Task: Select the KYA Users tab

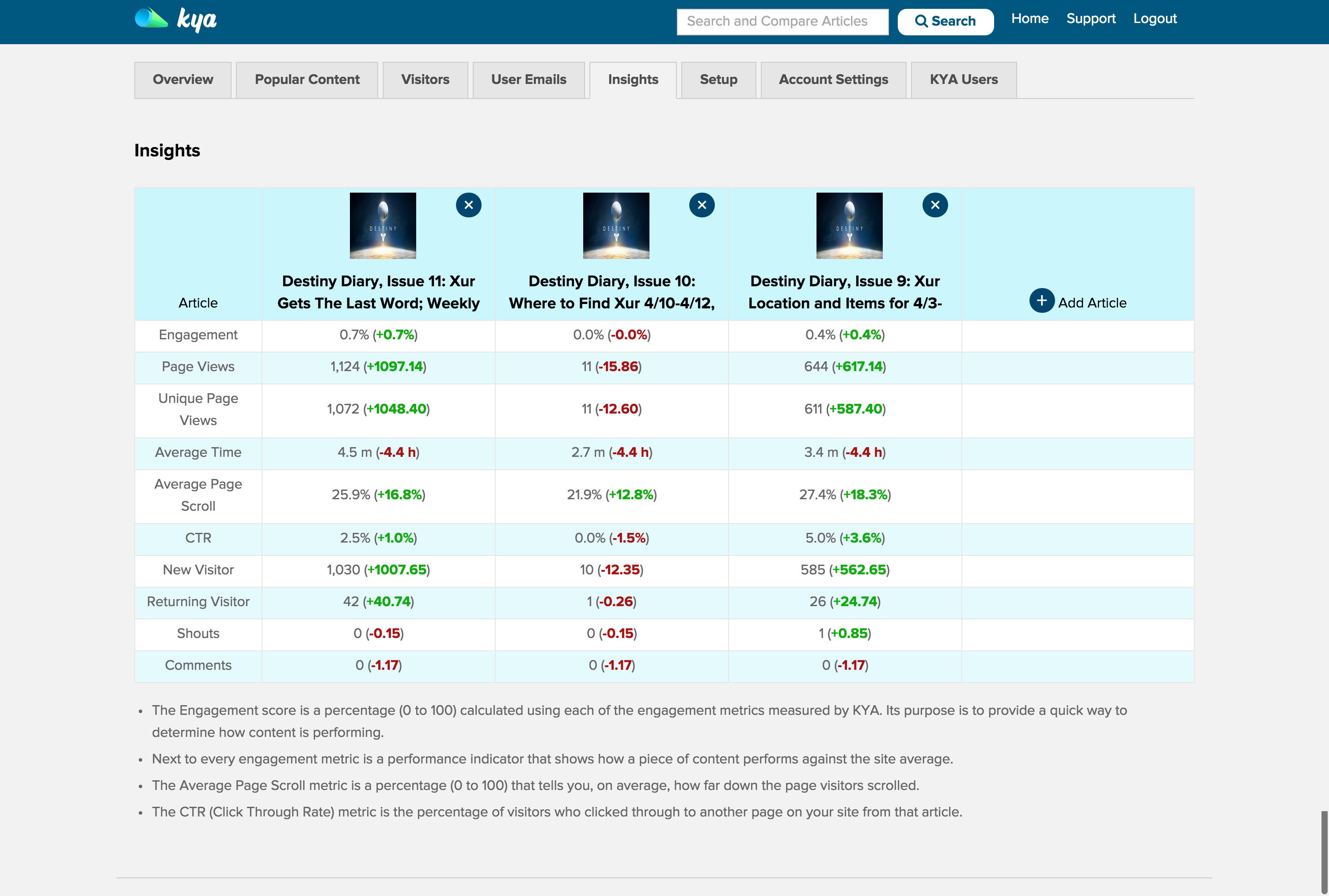Action: (x=963, y=80)
